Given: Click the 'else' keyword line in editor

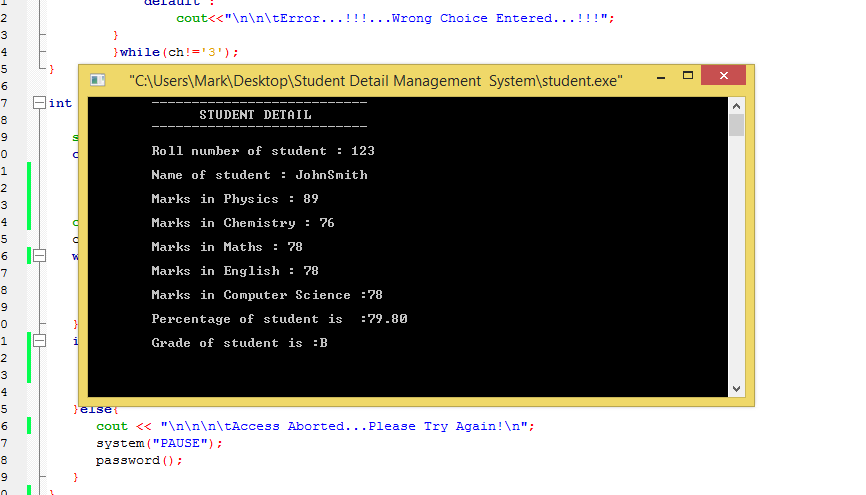Looking at the screenshot, I should click(96, 409).
